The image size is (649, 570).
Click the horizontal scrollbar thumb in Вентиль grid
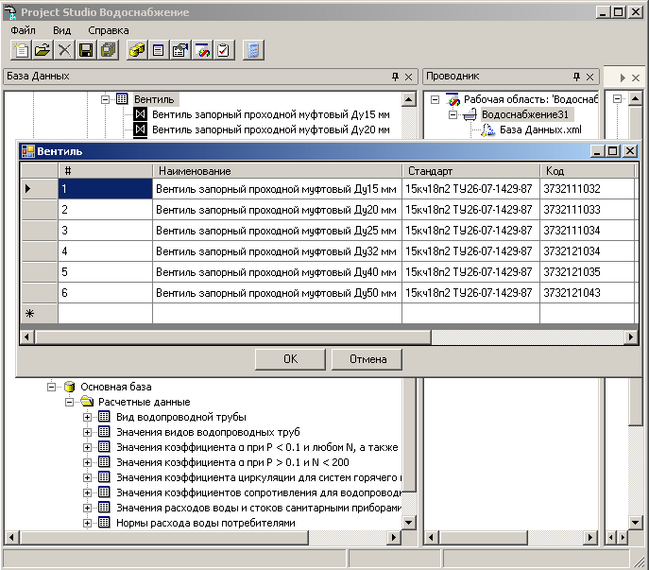tap(233, 337)
